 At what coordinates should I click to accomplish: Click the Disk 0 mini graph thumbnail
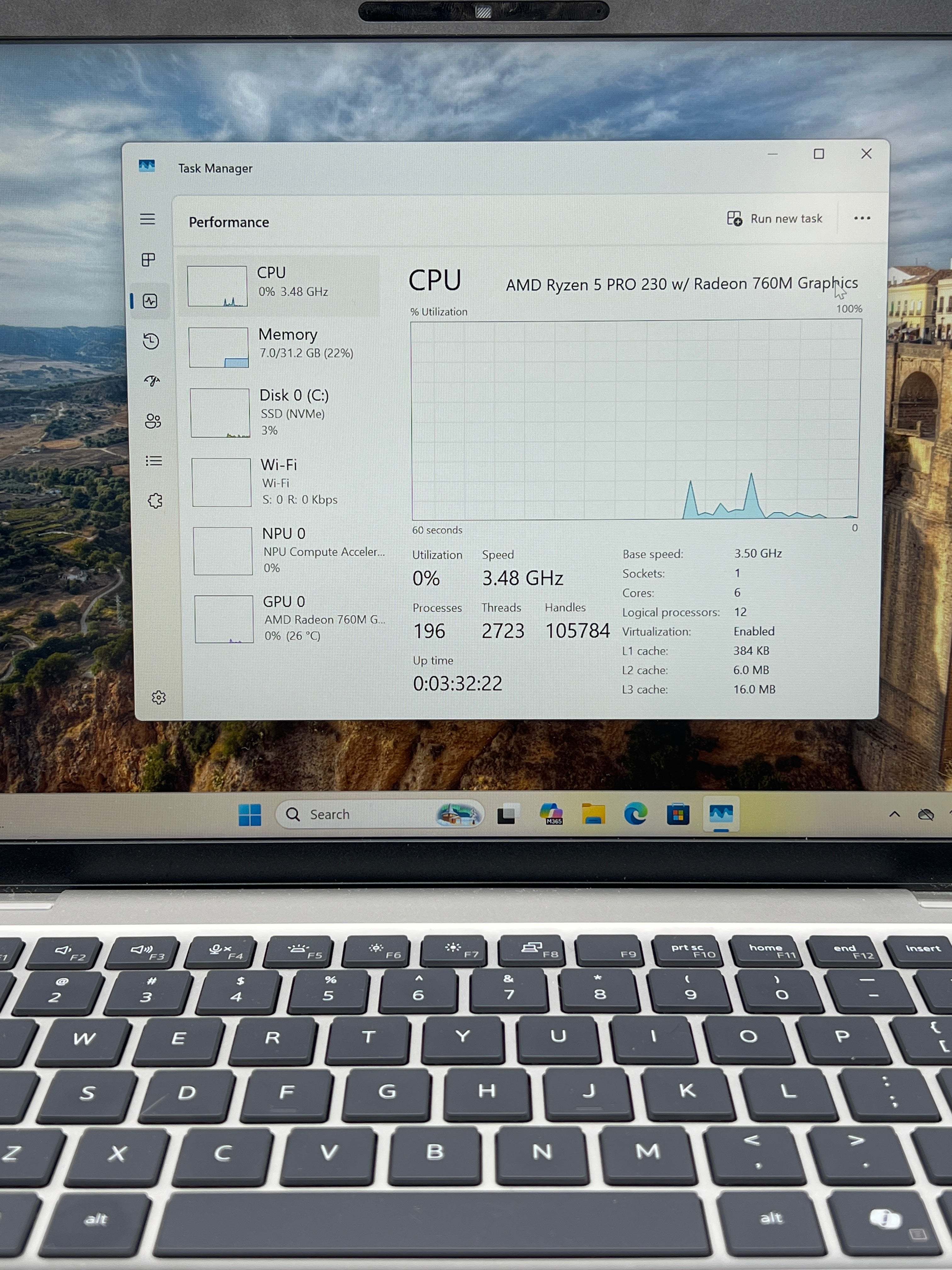pos(220,413)
